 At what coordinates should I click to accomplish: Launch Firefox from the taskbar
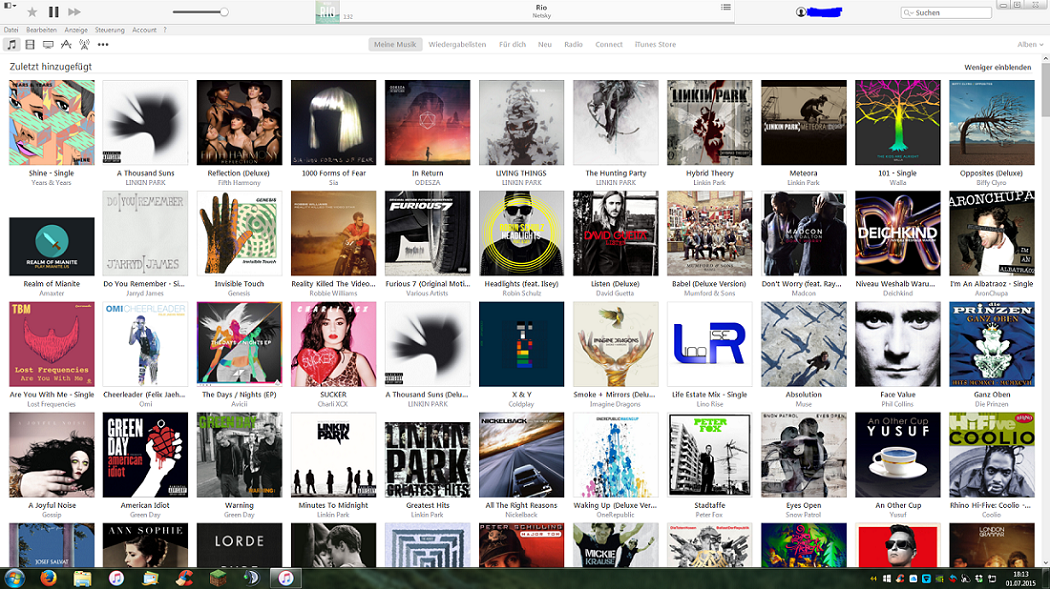48,578
